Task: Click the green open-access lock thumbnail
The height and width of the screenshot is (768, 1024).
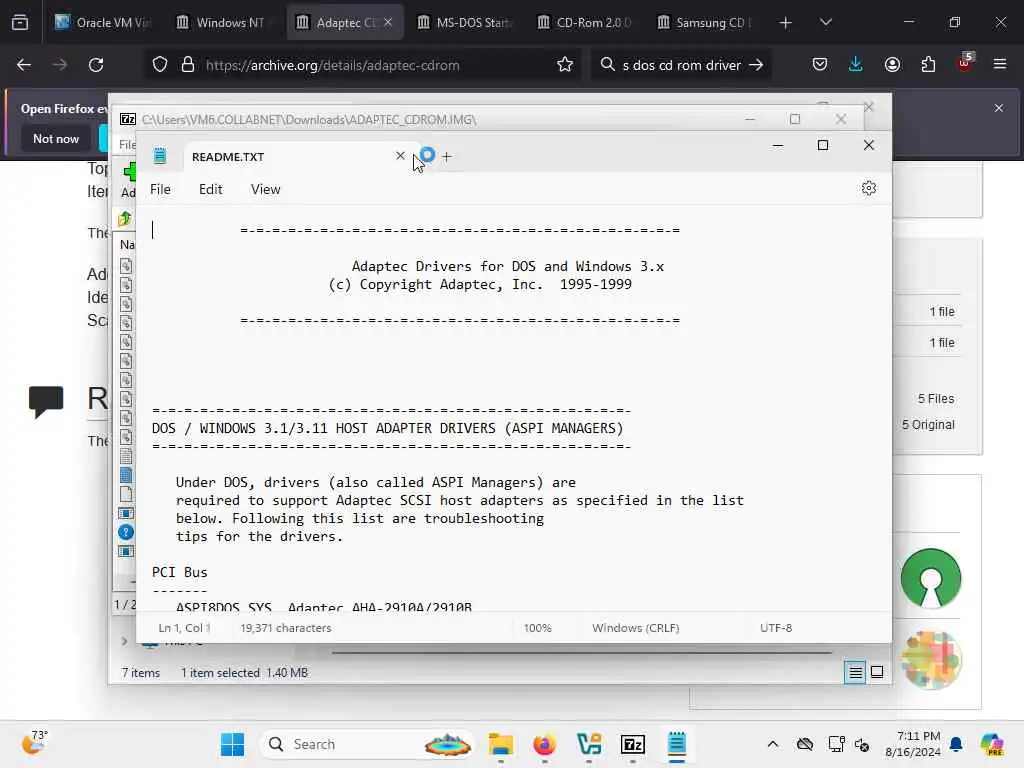Action: [931, 579]
